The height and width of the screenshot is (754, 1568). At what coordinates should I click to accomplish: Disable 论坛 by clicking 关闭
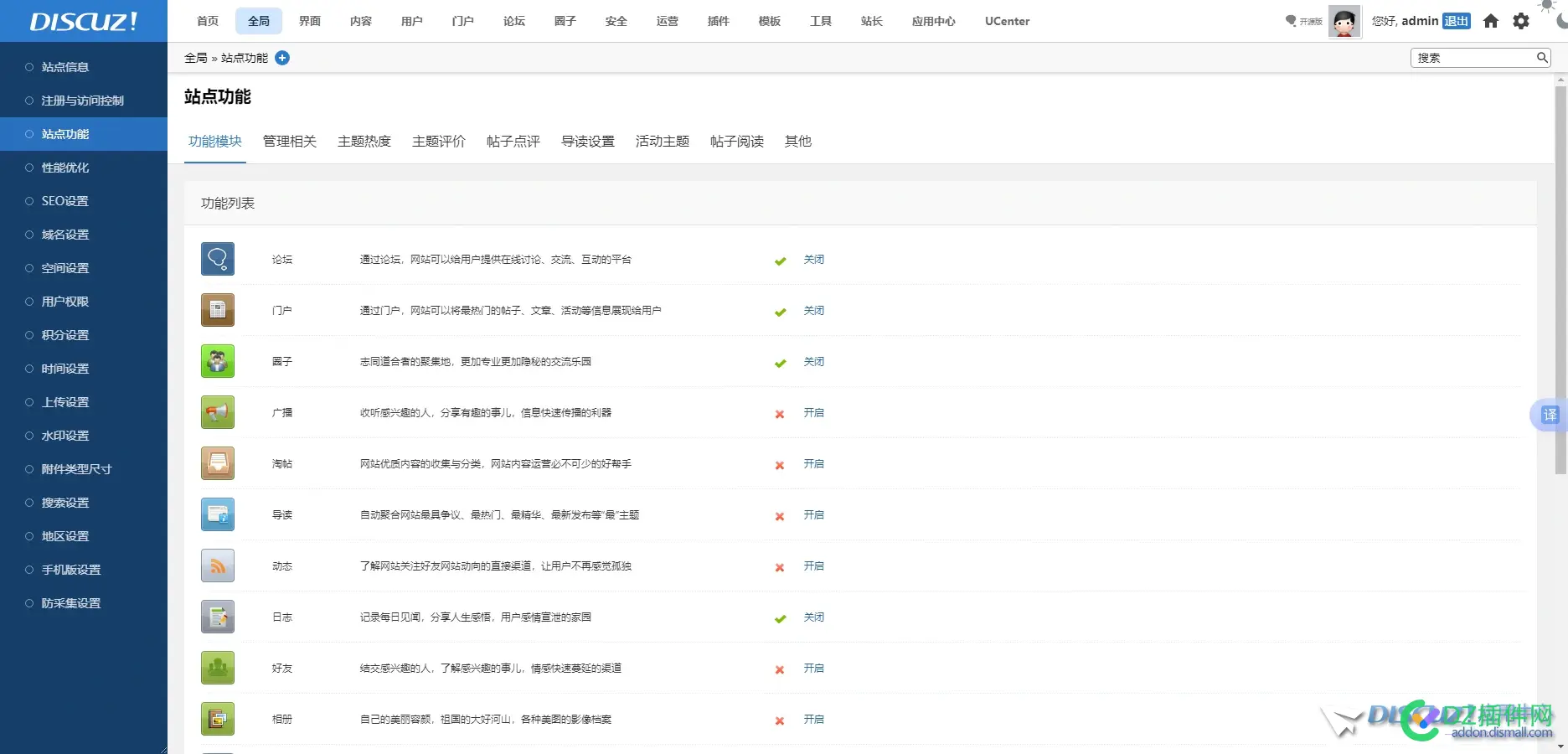point(814,260)
